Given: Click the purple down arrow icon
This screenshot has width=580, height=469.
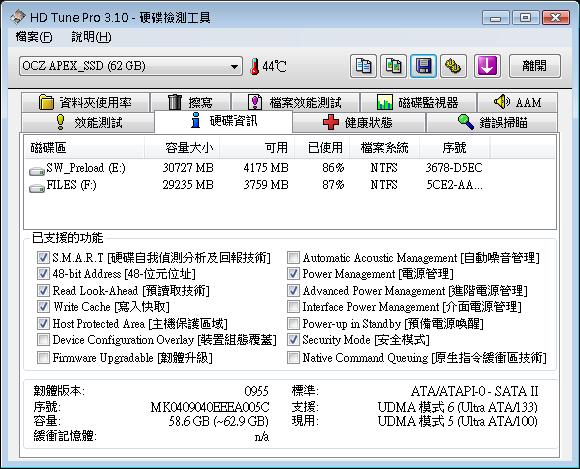Looking at the screenshot, I should click(x=487, y=66).
